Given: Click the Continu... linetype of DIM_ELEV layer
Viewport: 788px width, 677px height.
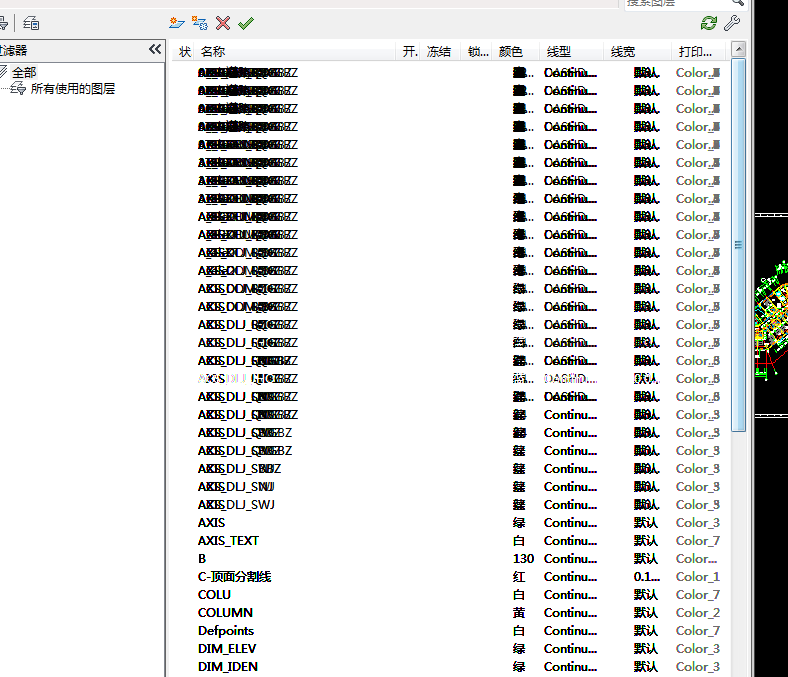Looking at the screenshot, I should click(x=570, y=649).
